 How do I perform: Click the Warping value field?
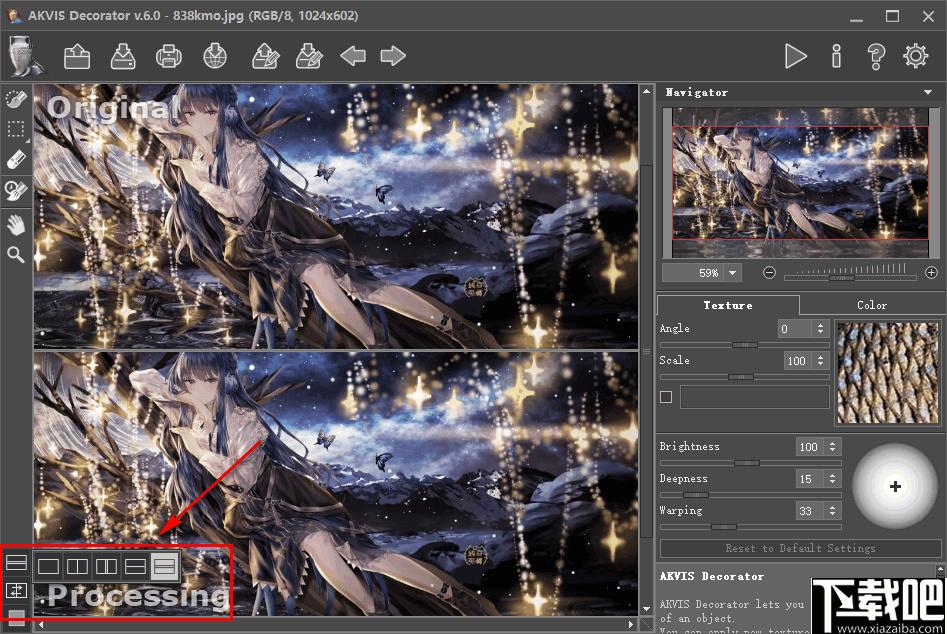(x=809, y=511)
